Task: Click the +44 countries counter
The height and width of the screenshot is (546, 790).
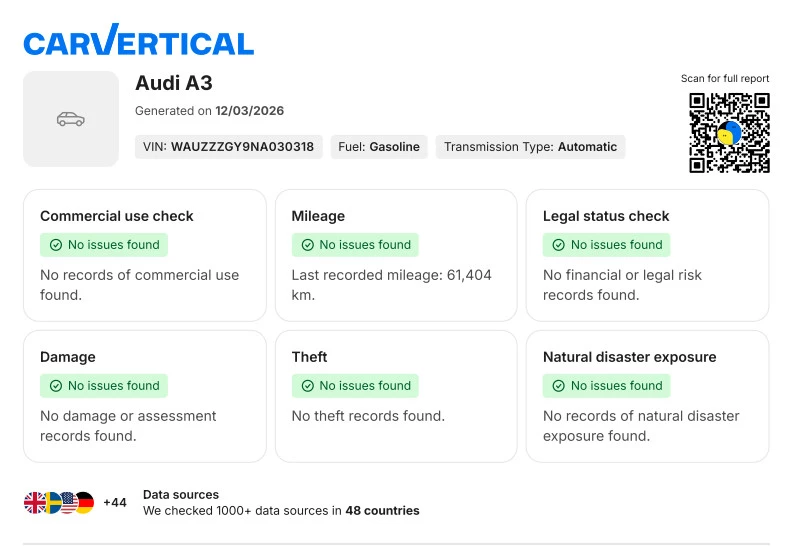Action: 115,503
